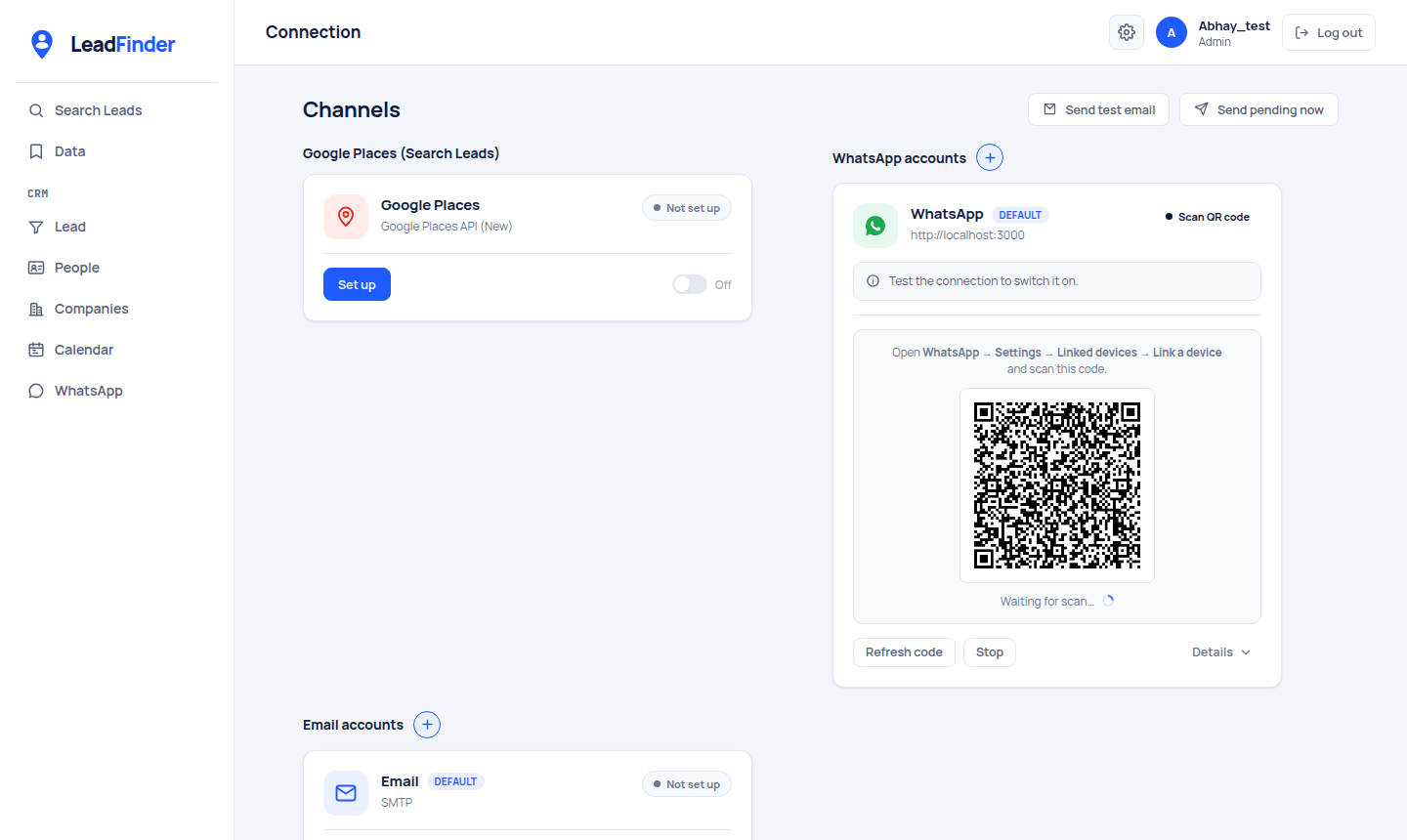This screenshot has width=1407, height=840.
Task: Click Send test email button
Action: pyautogui.click(x=1098, y=109)
